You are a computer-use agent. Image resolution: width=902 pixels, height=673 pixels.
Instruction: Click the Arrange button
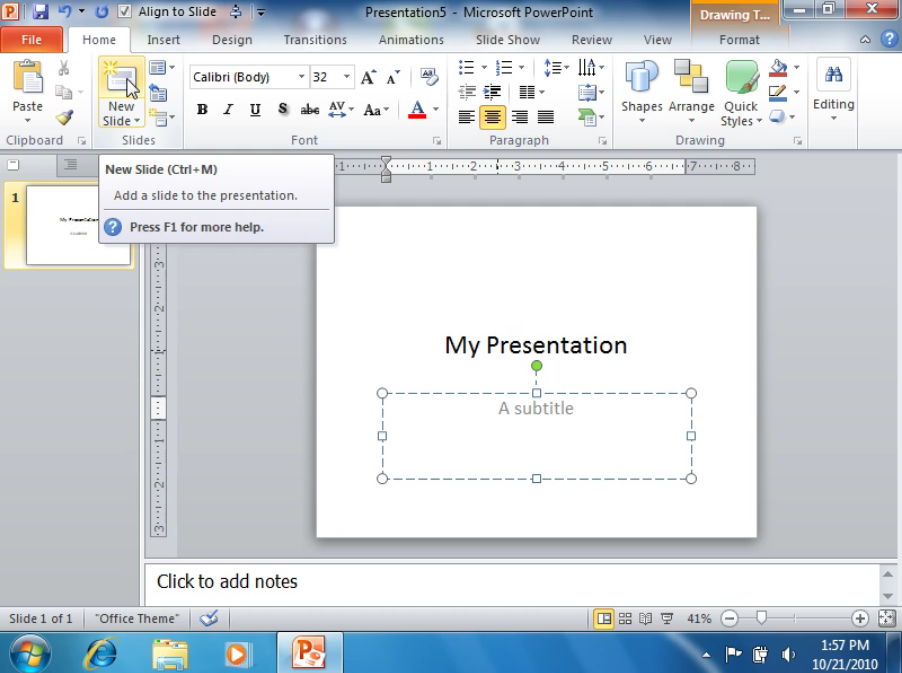coord(691,90)
